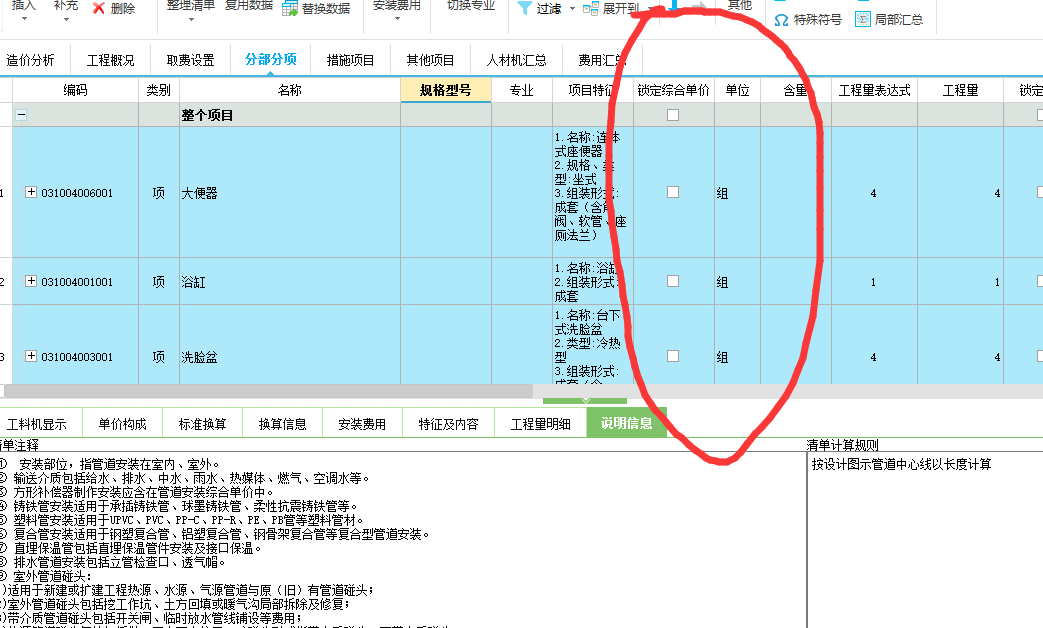
Task: Switch to the 工程概况 tab
Action: [110, 60]
